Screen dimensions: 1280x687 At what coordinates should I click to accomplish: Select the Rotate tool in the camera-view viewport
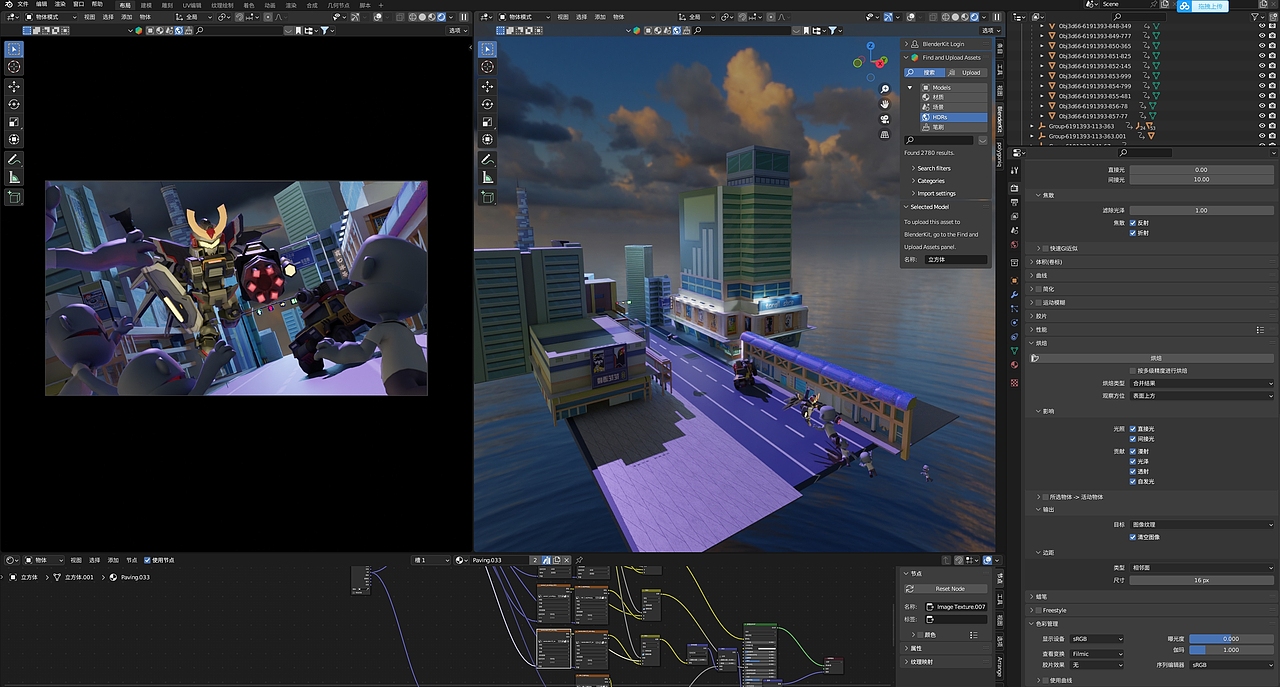tap(14, 104)
